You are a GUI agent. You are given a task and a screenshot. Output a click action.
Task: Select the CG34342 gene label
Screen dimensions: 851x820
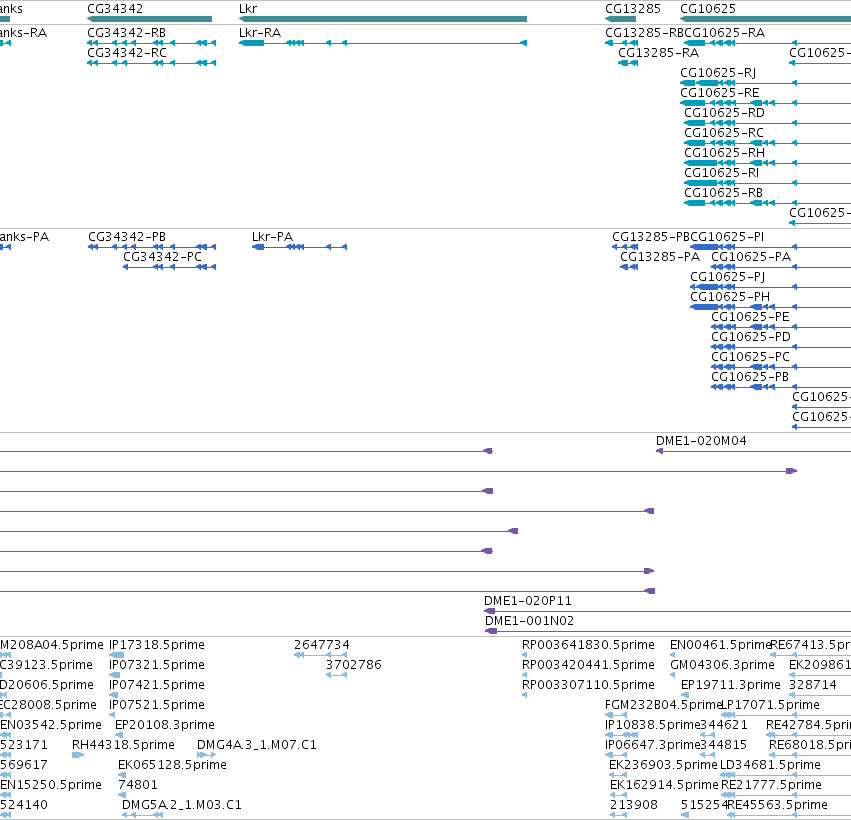tap(115, 9)
